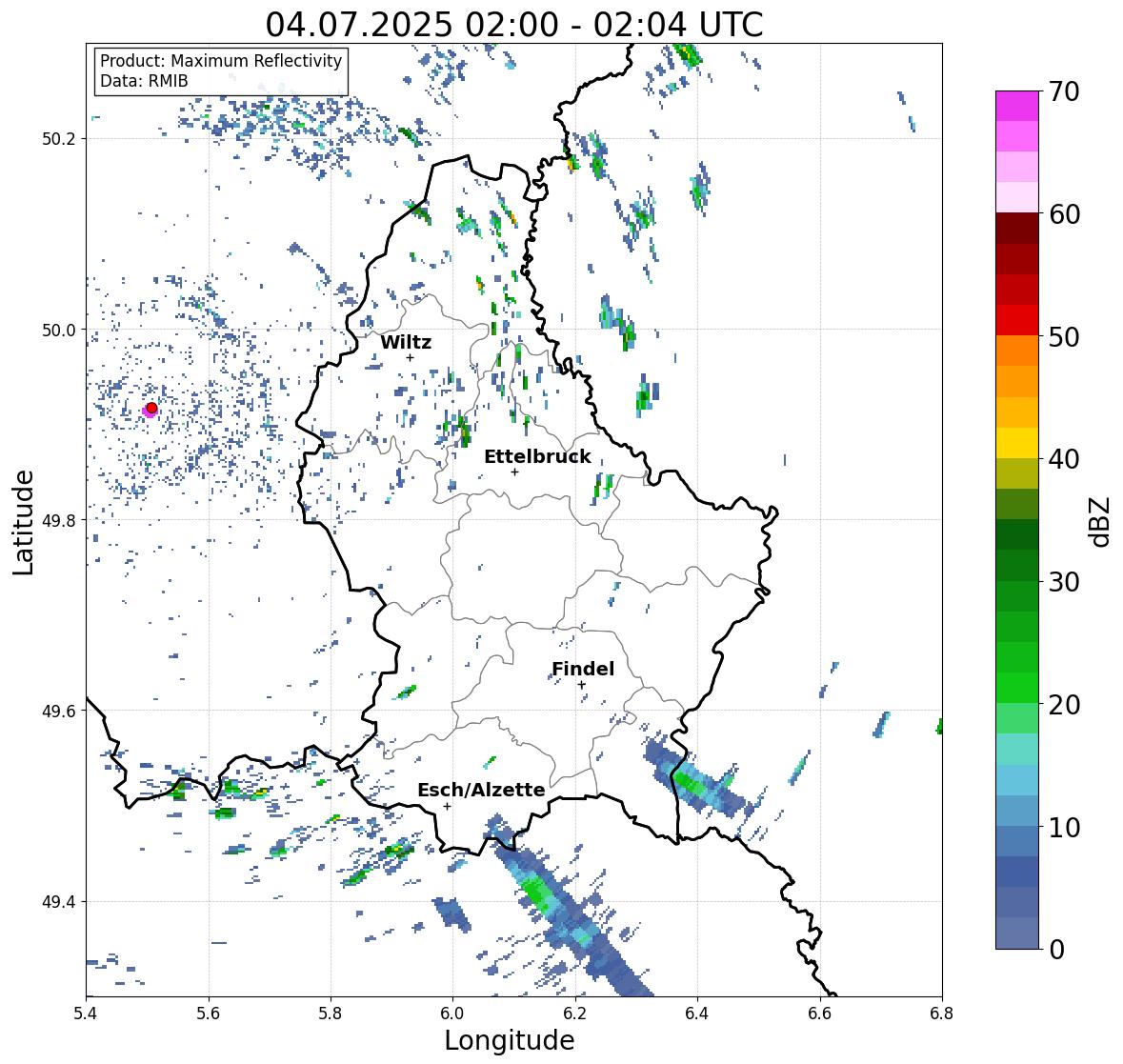The width and height of the screenshot is (1123, 1064).
Task: Click the 'Data: RMIB' text
Action: tap(144, 81)
